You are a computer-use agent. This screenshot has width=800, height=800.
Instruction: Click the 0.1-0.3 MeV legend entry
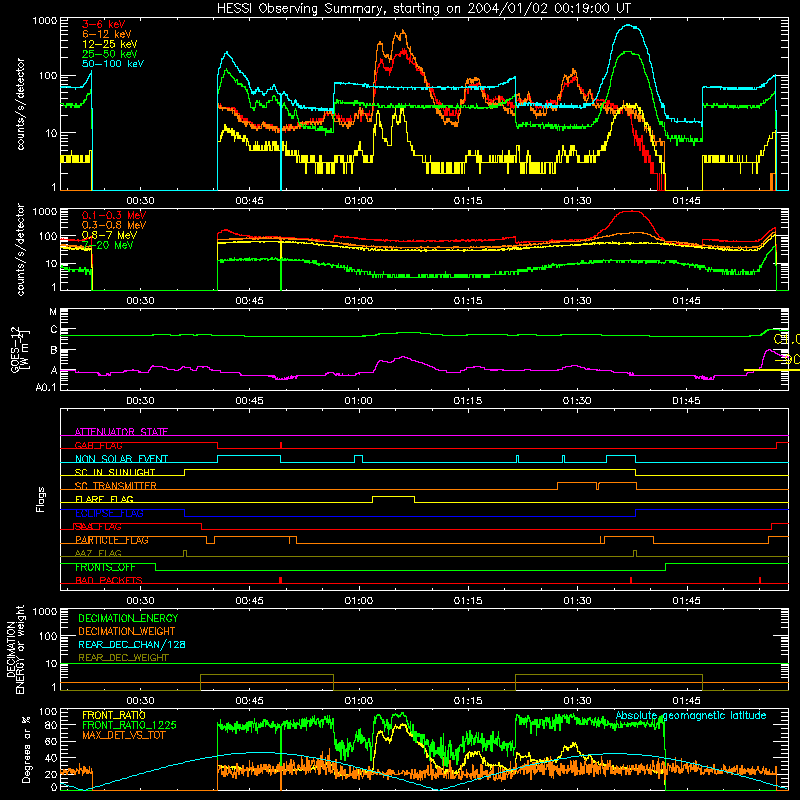114,215
